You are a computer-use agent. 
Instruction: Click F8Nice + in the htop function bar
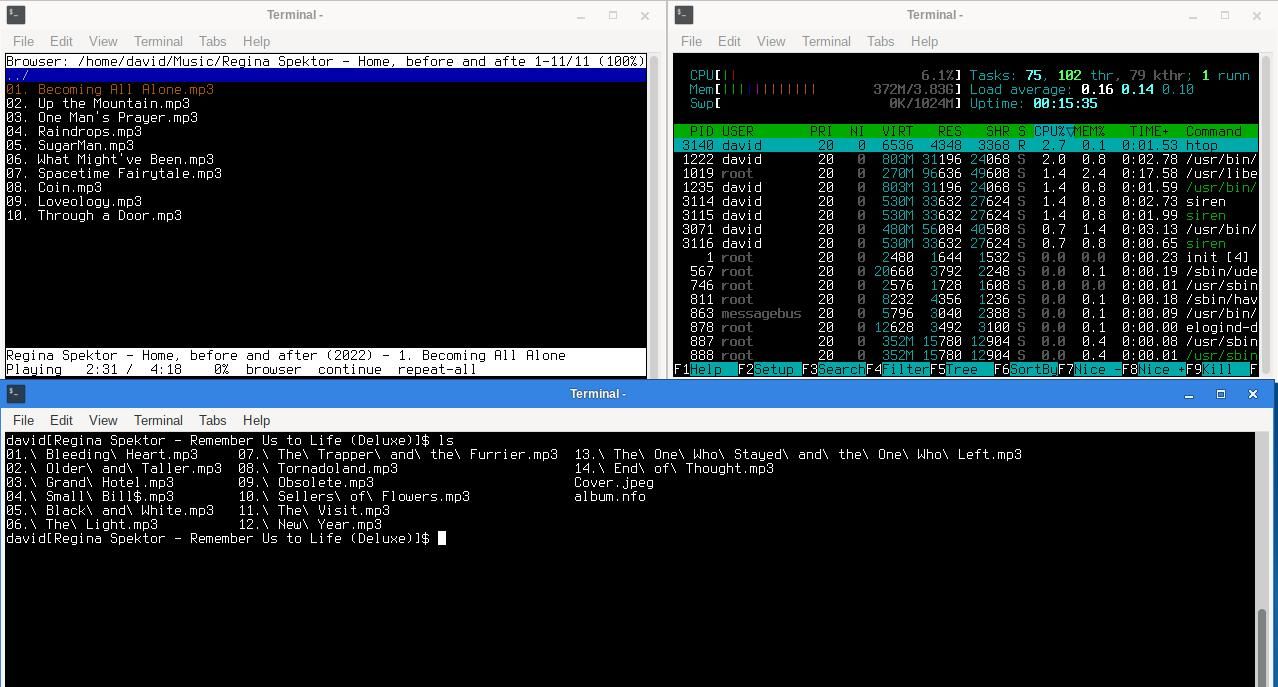tap(1152, 369)
